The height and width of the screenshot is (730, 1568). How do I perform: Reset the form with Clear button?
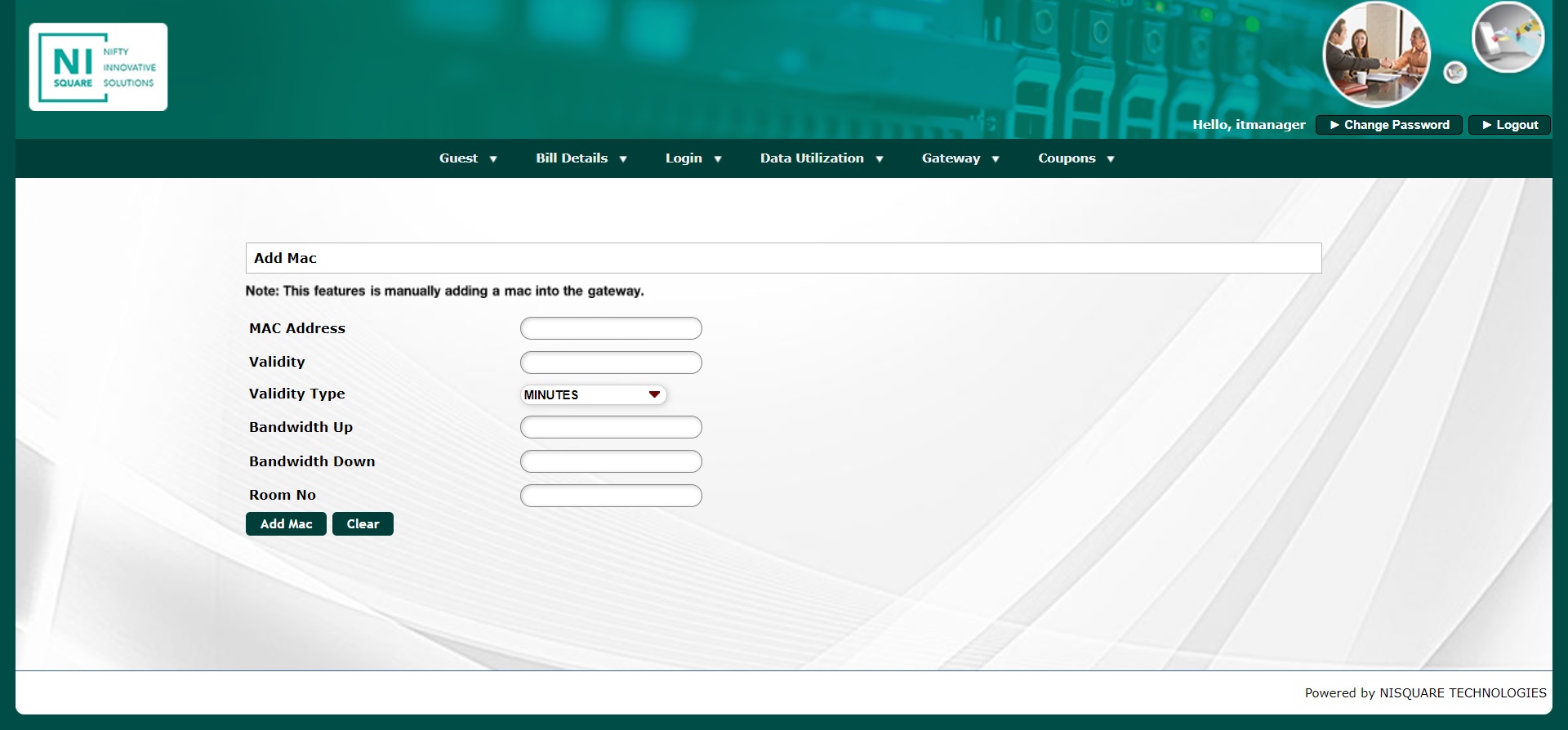point(363,524)
